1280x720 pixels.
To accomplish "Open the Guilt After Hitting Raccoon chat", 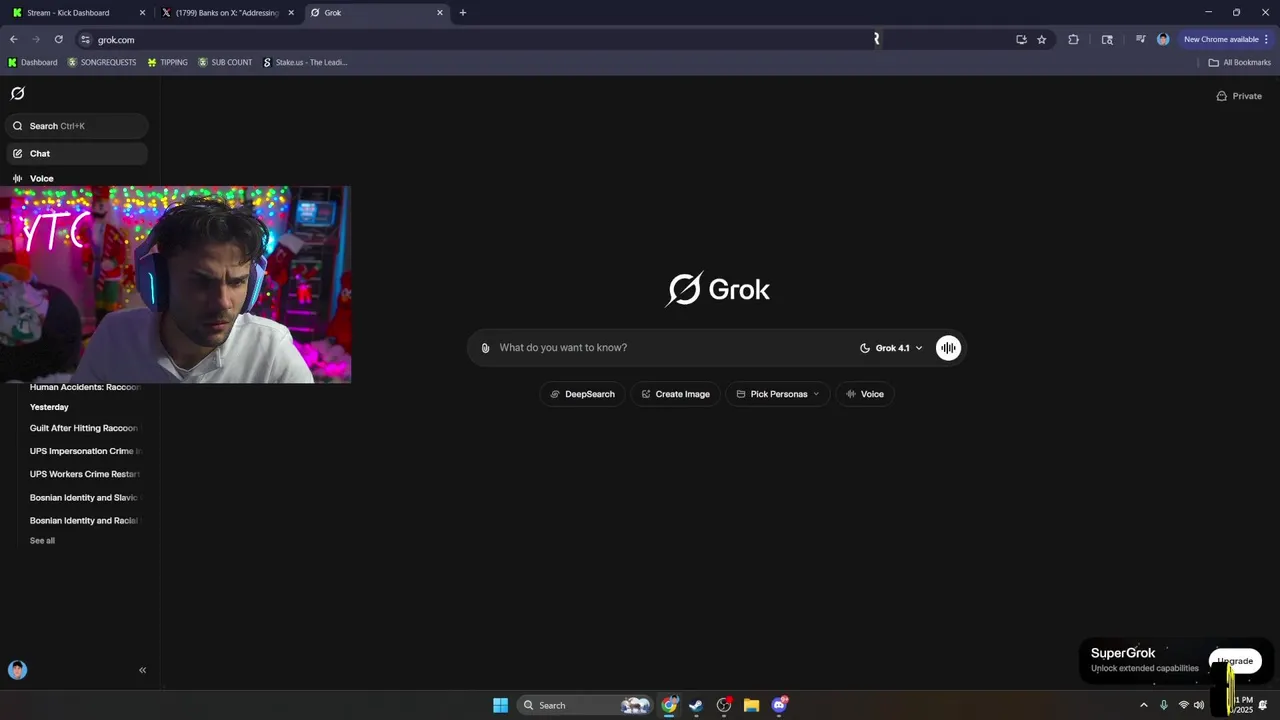I will [85, 428].
